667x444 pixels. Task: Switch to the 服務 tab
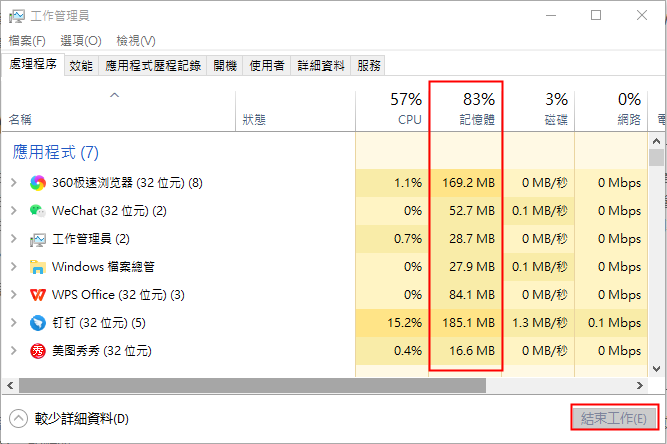click(368, 65)
